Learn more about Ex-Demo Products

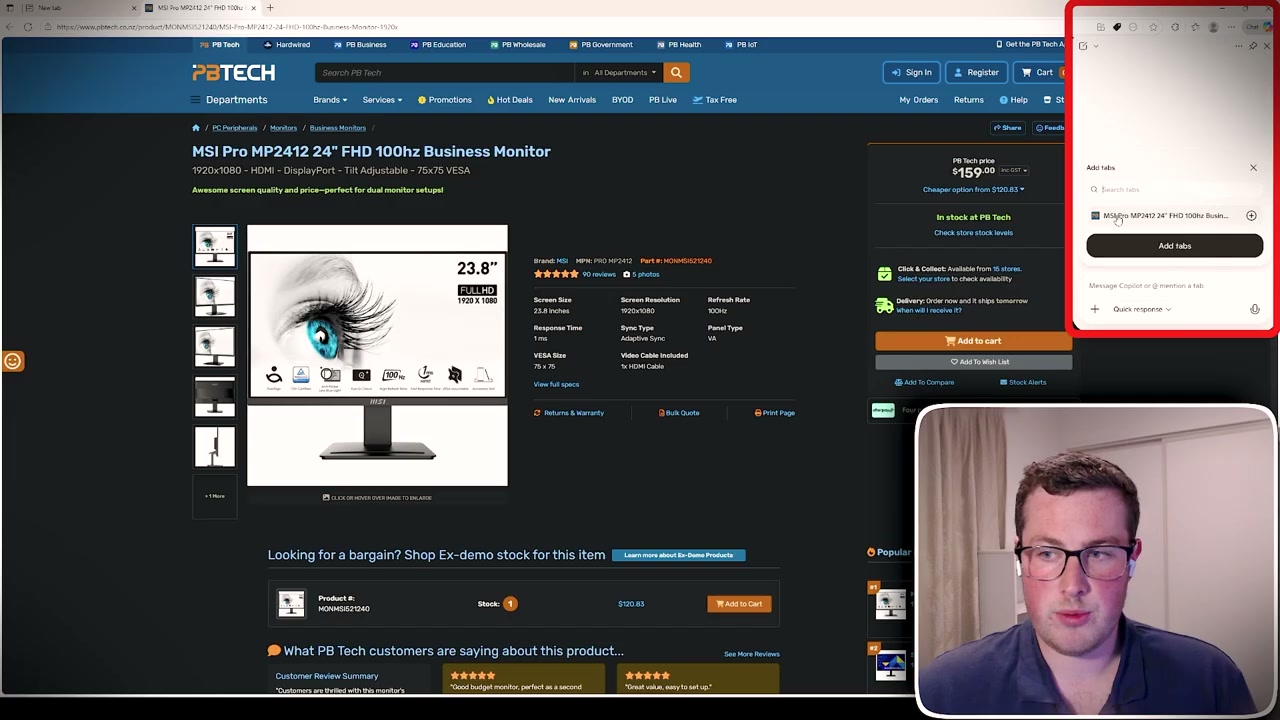679,555
